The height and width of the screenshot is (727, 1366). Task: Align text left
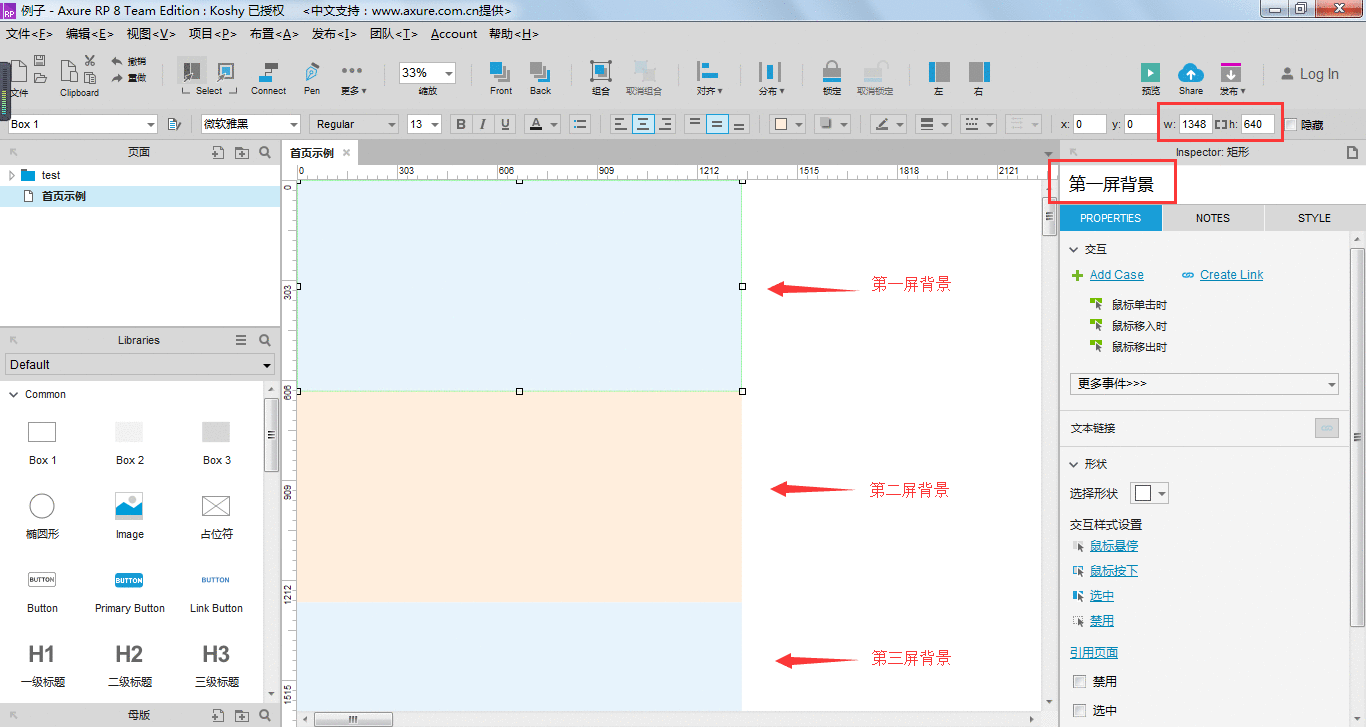pos(621,124)
